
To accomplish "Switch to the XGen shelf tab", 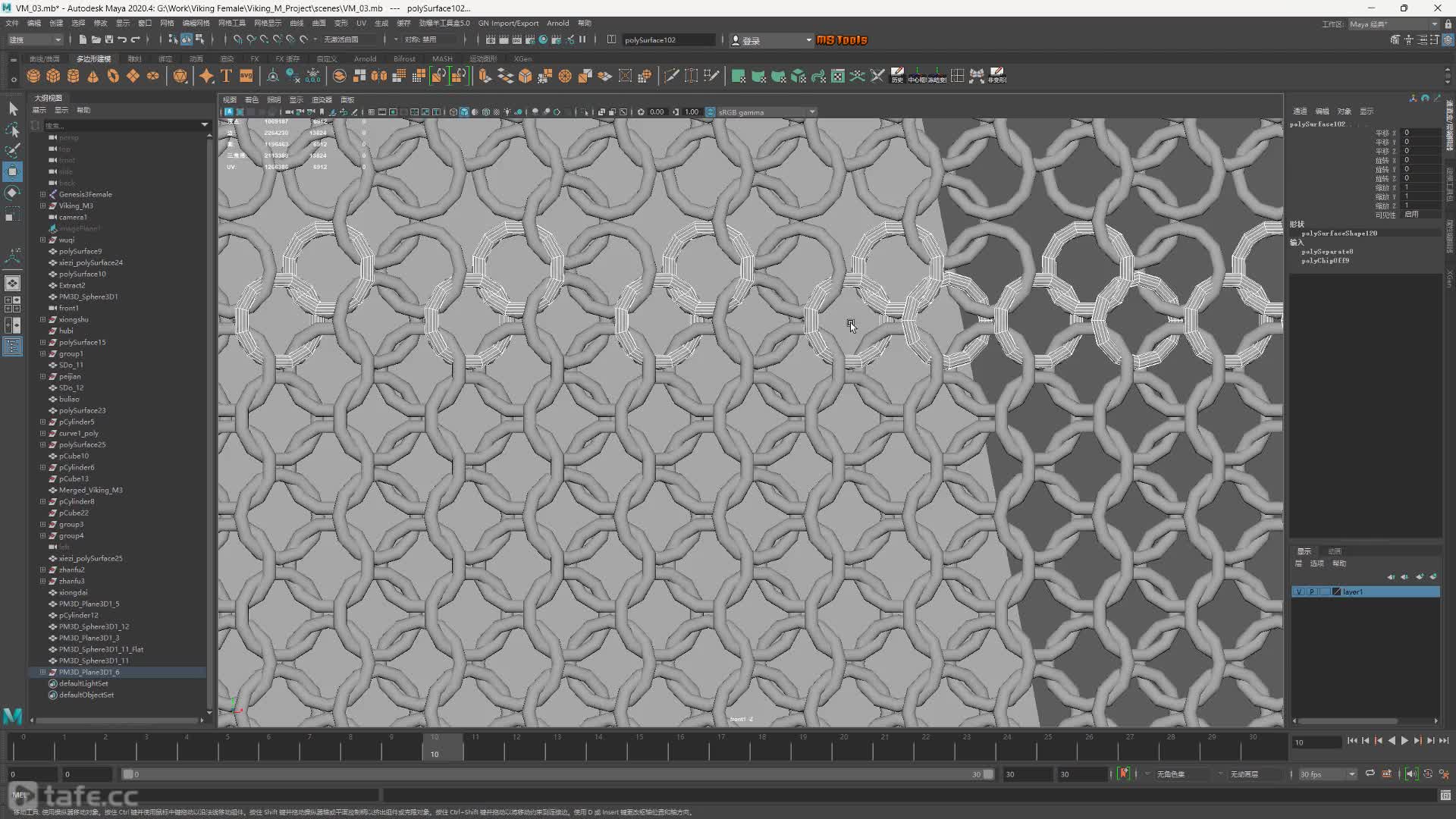I will tap(522, 58).
